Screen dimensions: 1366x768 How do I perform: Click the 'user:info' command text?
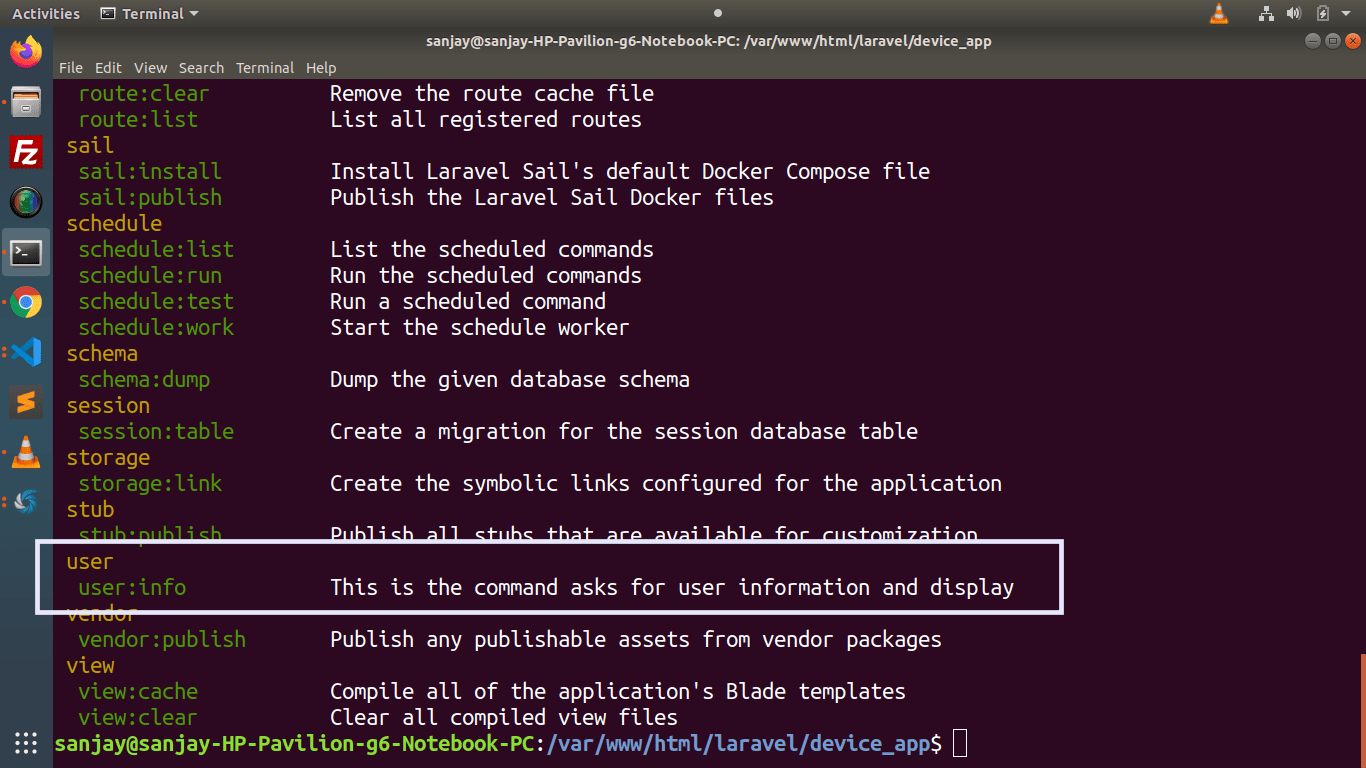132,588
